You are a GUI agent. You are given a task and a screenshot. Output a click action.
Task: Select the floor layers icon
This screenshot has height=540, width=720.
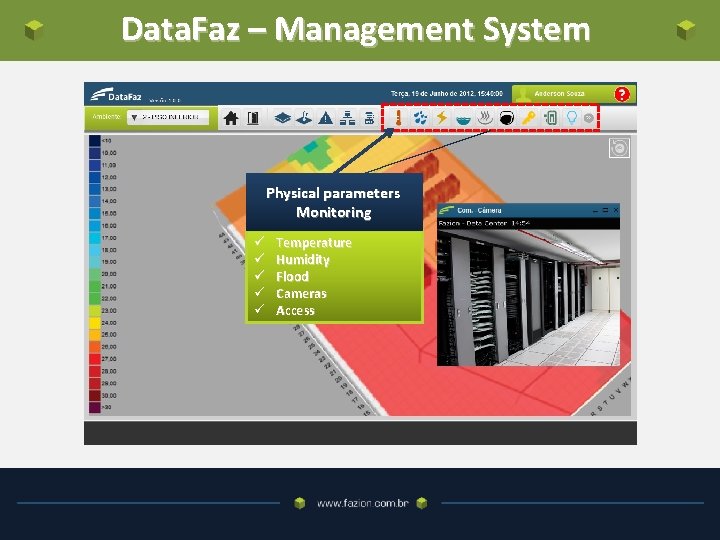pos(282,118)
